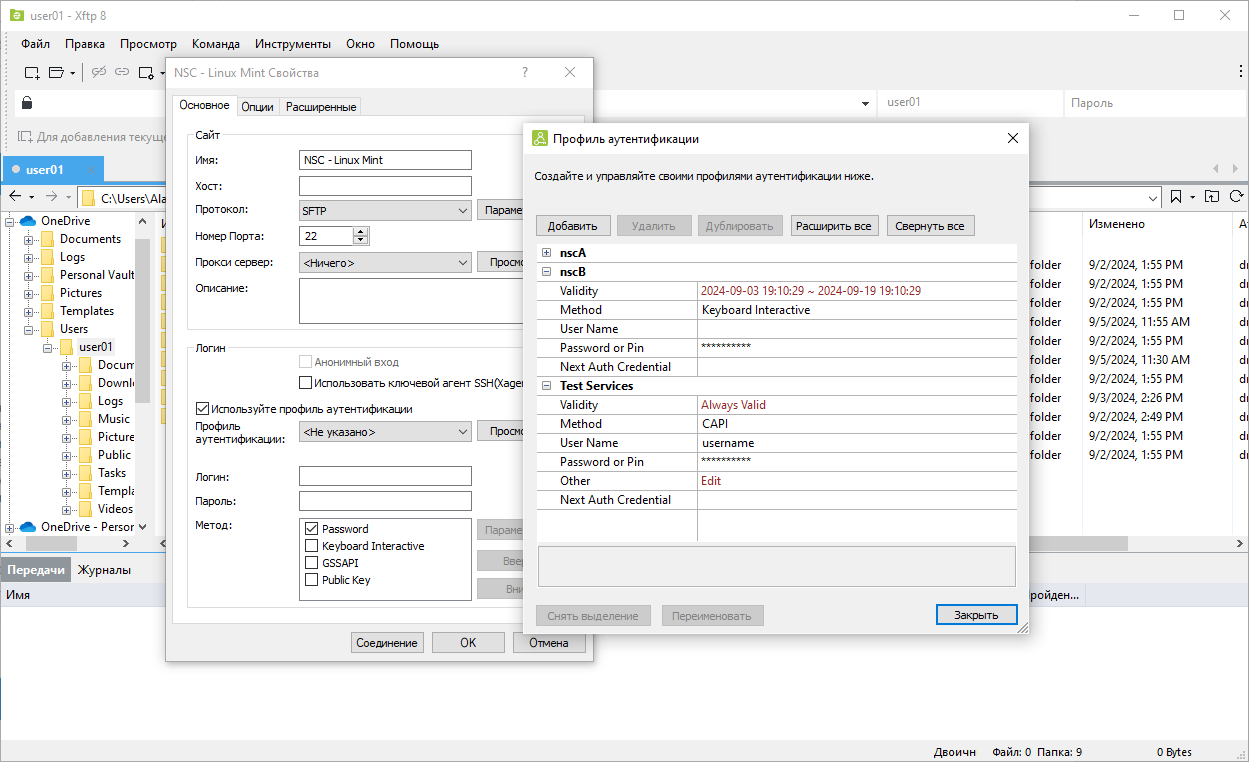This screenshot has width=1249, height=762.
Task: Click the Свернуть все button
Action: [x=930, y=226]
